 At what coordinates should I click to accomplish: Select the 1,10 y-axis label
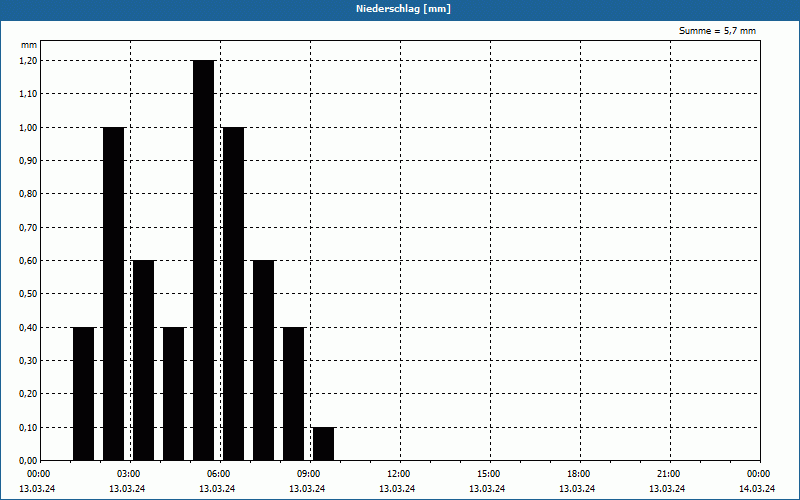click(29, 94)
